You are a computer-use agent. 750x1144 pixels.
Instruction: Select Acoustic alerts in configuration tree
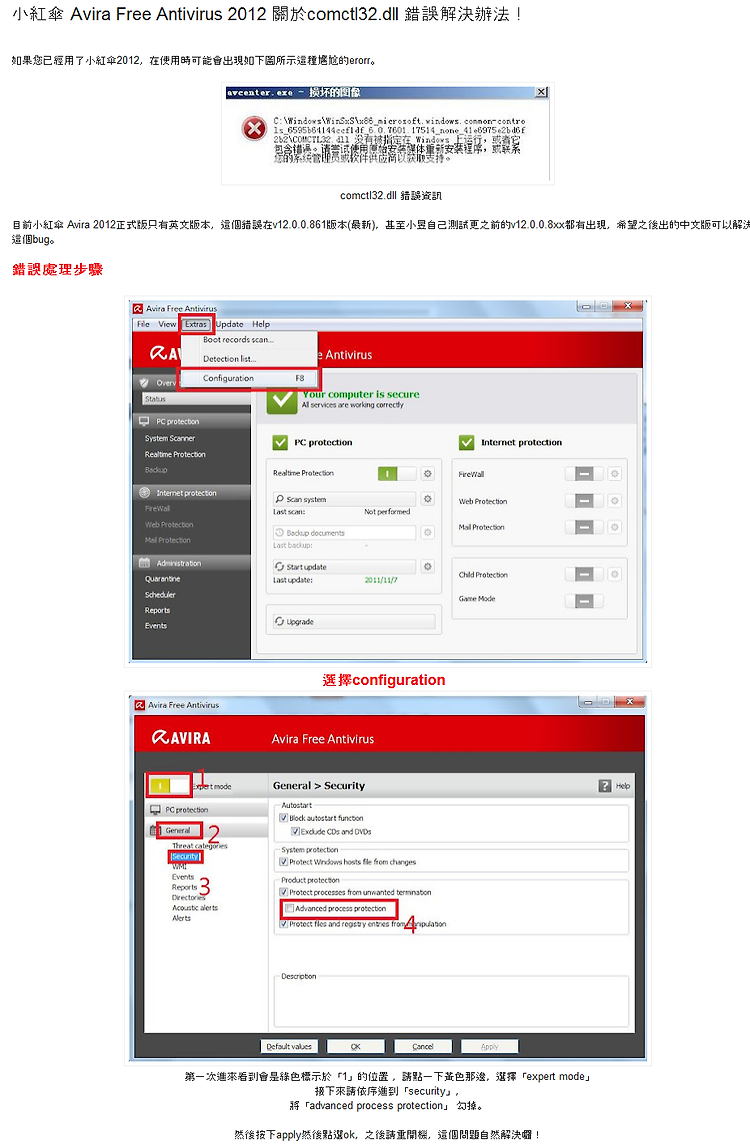click(x=195, y=908)
